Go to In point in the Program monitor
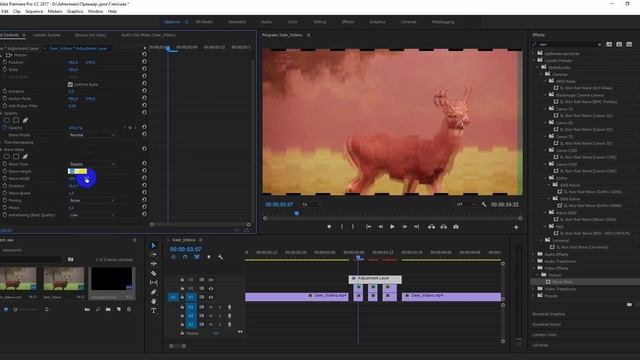 (x=368, y=227)
